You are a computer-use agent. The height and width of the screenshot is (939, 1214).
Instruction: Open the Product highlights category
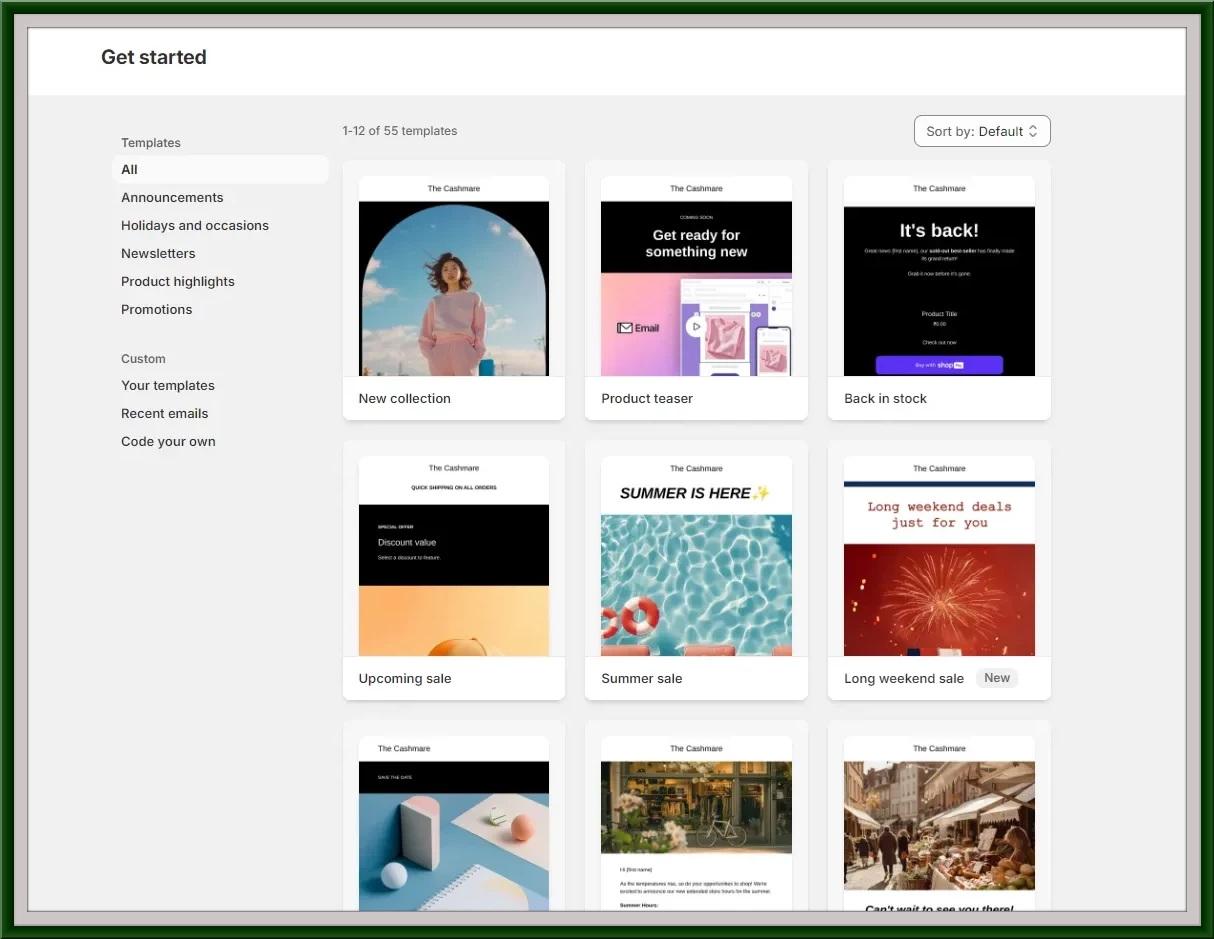pos(178,281)
